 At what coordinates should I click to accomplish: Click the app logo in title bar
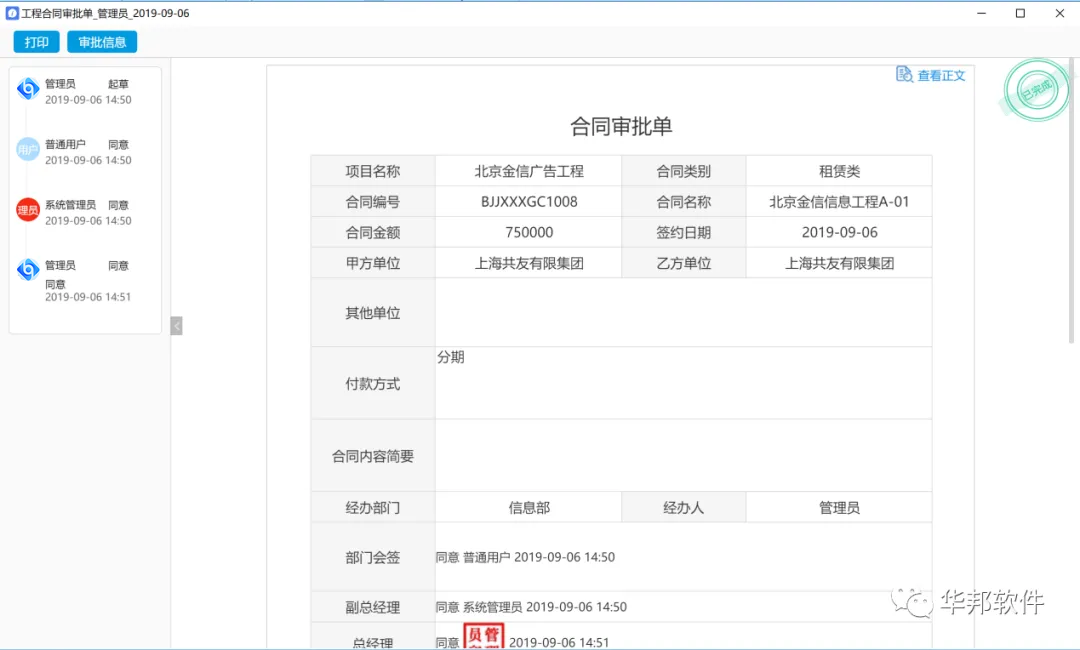[x=13, y=14]
